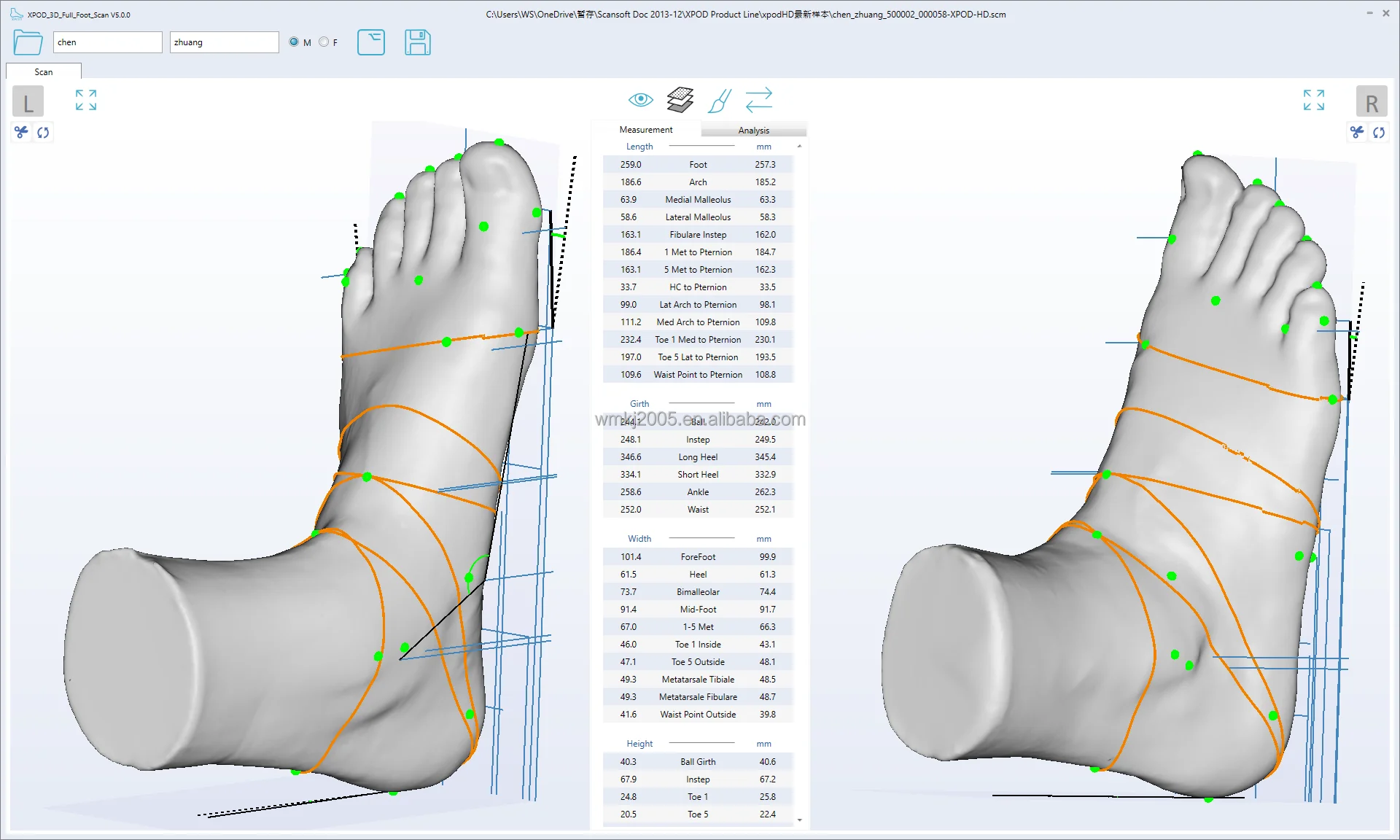Select the Ankle girth row
Screen dimensions: 1400x840
(x=698, y=492)
